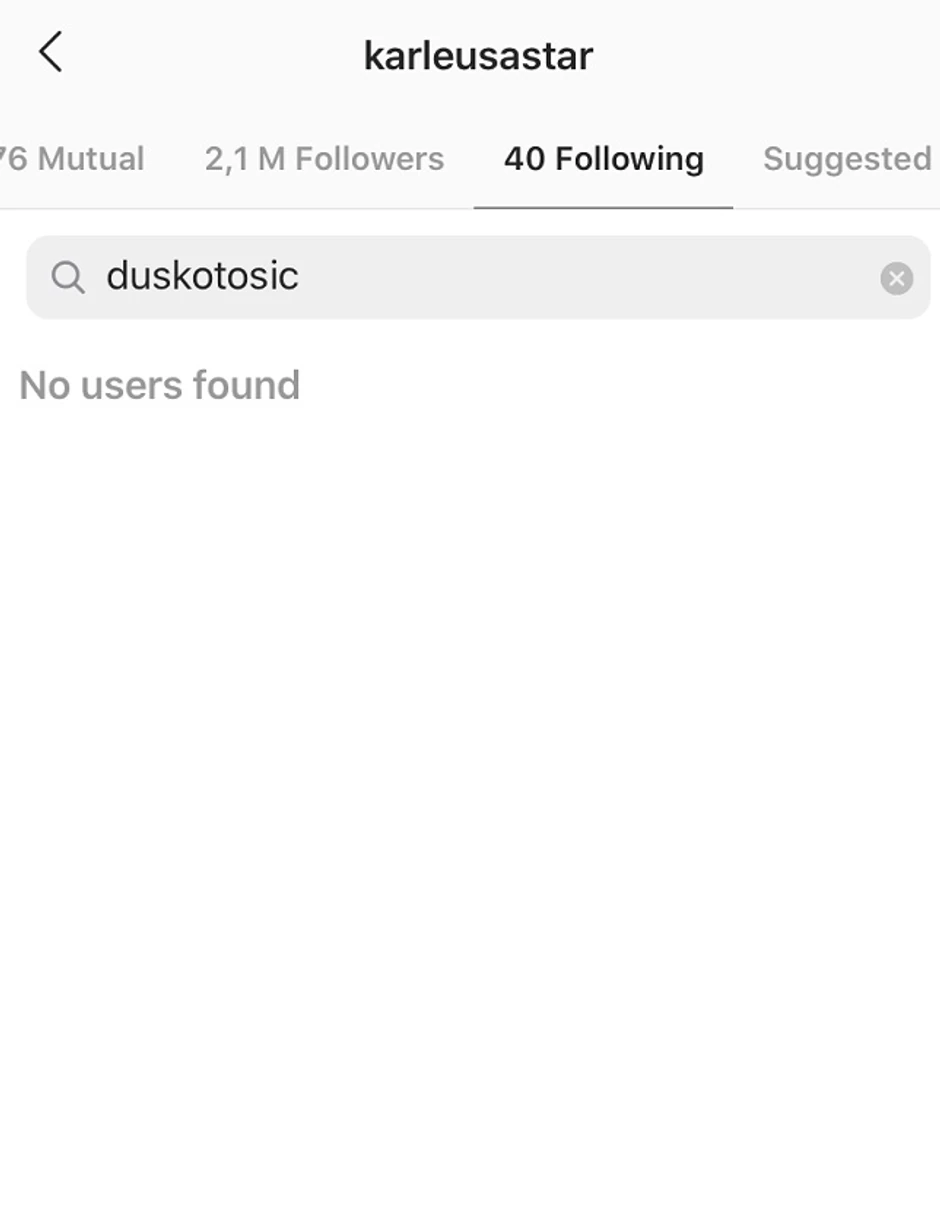Place cursor after the word duskotosic

pyautogui.click(x=300, y=277)
